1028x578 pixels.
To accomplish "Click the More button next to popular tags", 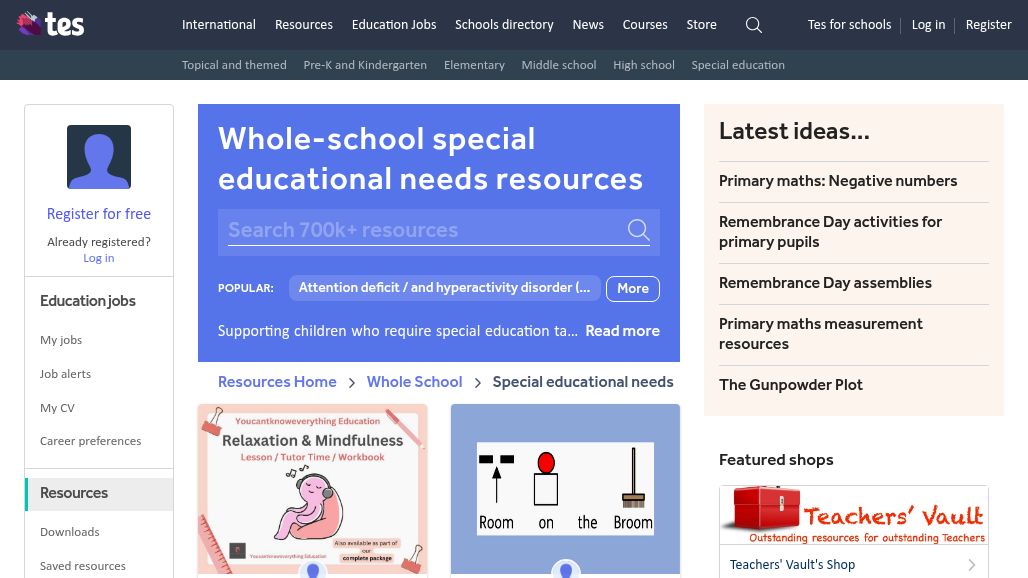I will [x=632, y=288].
